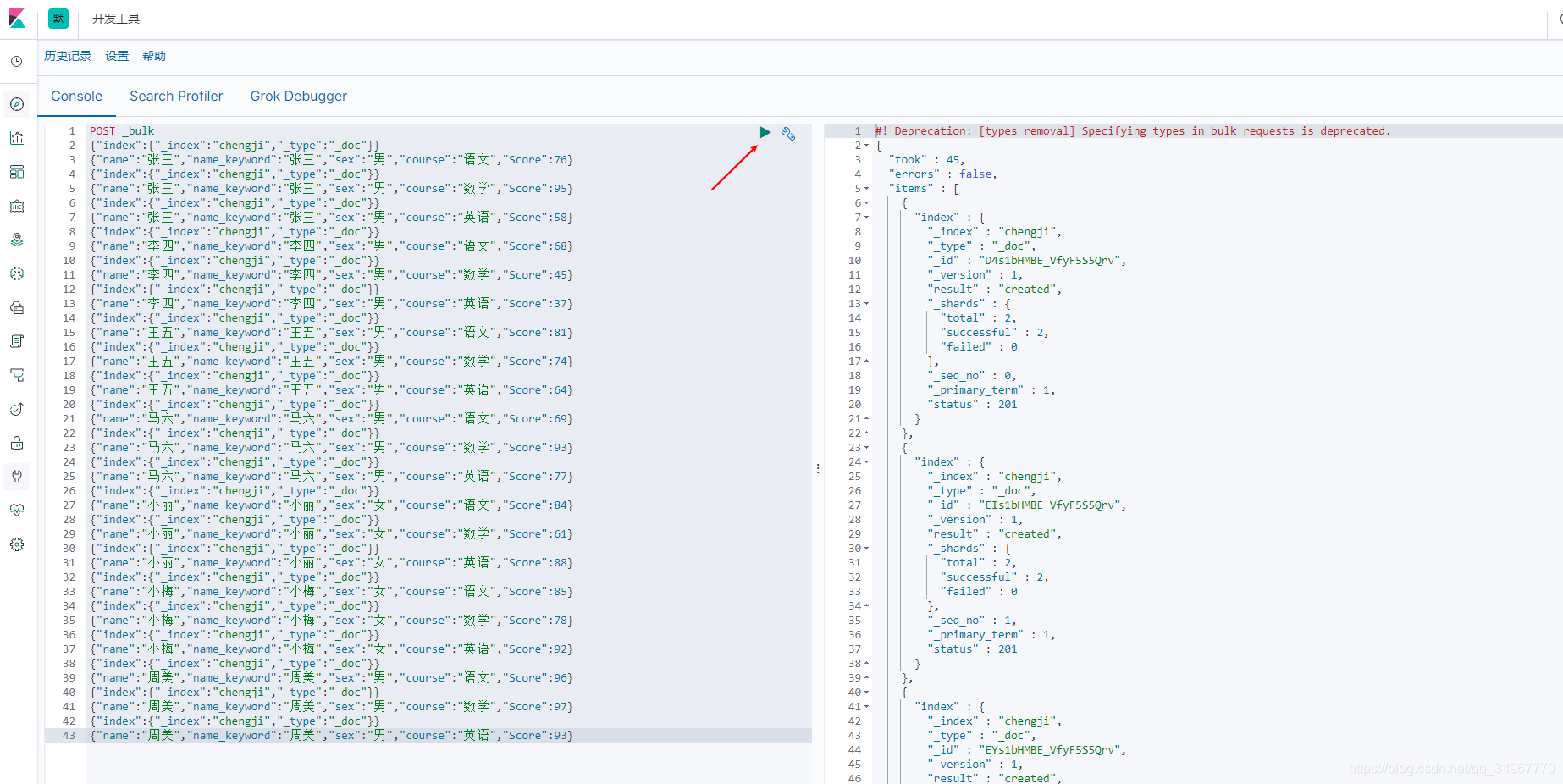Click "status" : 201 on response line 20
The image size is (1563, 784).
(x=972, y=405)
